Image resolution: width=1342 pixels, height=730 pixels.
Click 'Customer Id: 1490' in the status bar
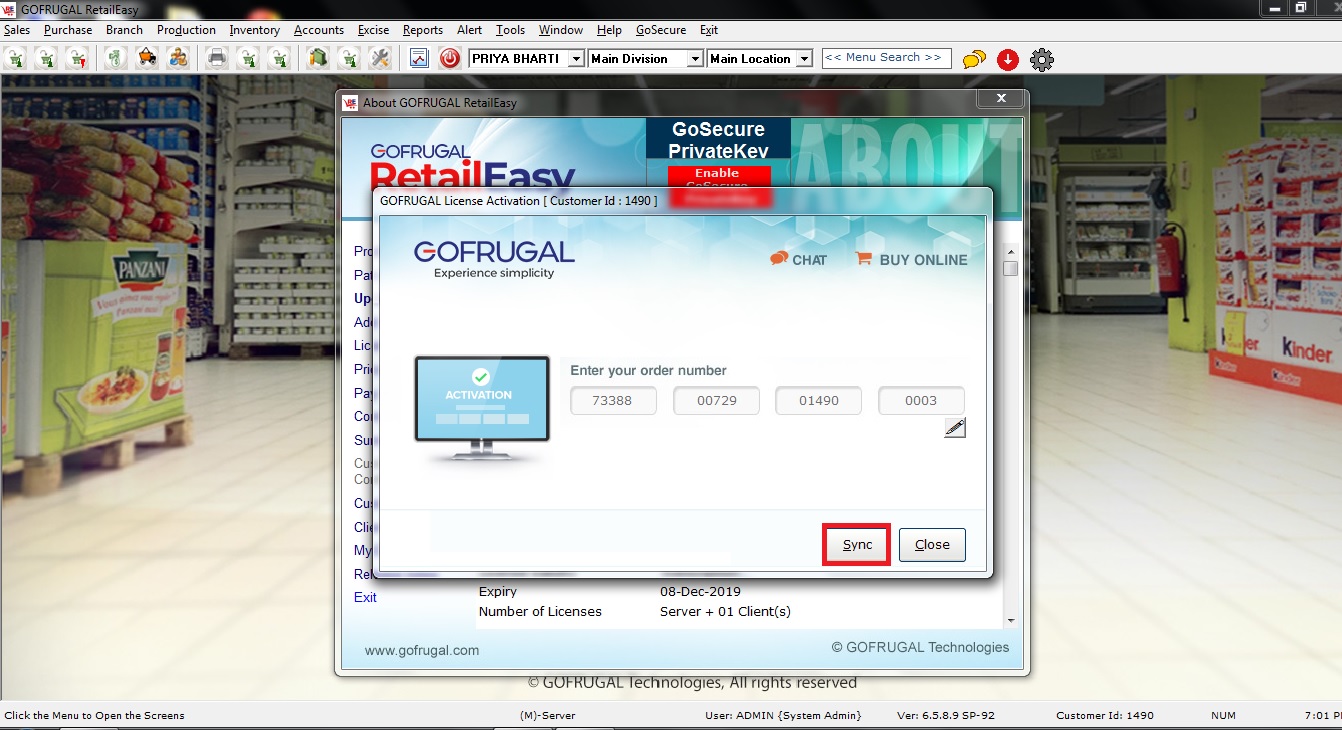[x=1105, y=715]
